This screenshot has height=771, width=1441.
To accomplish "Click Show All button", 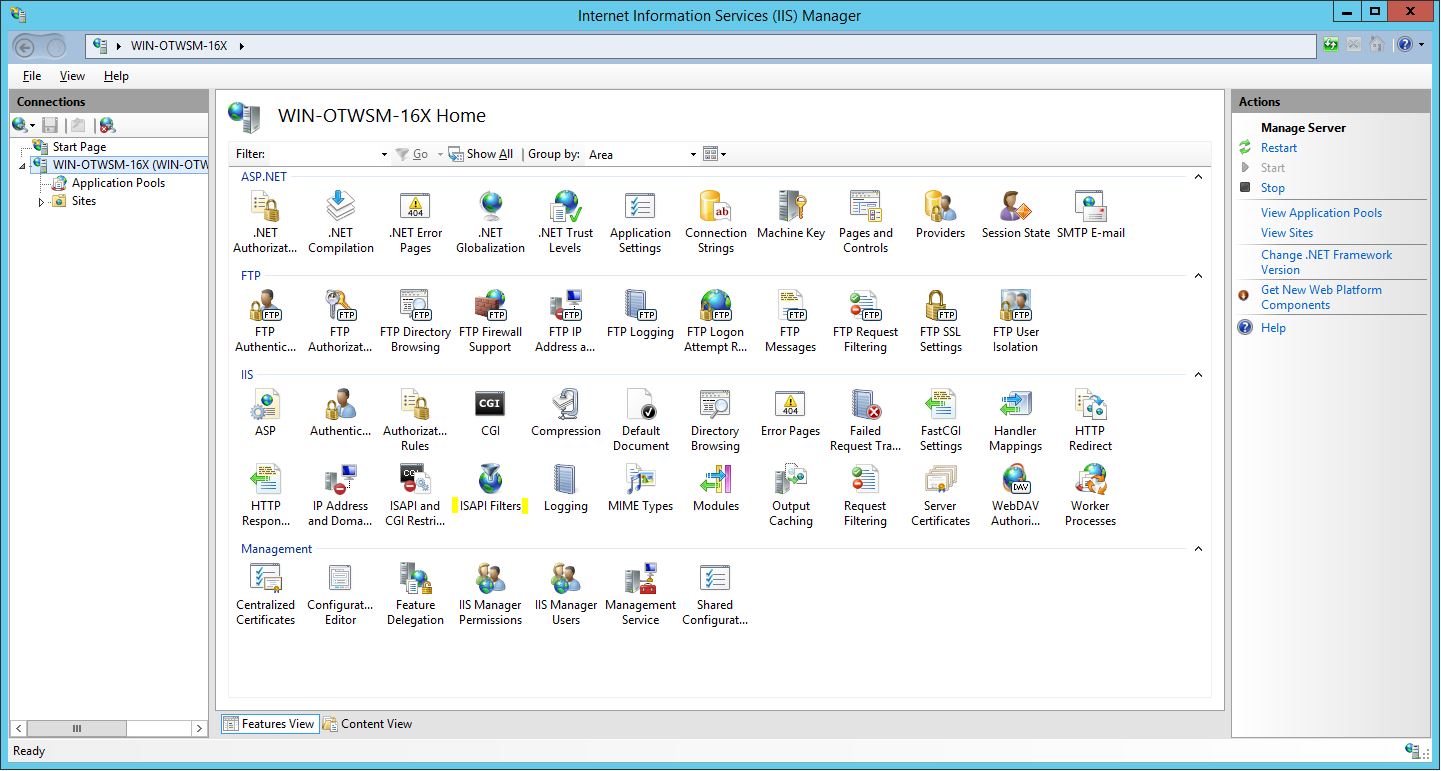I will tap(481, 154).
